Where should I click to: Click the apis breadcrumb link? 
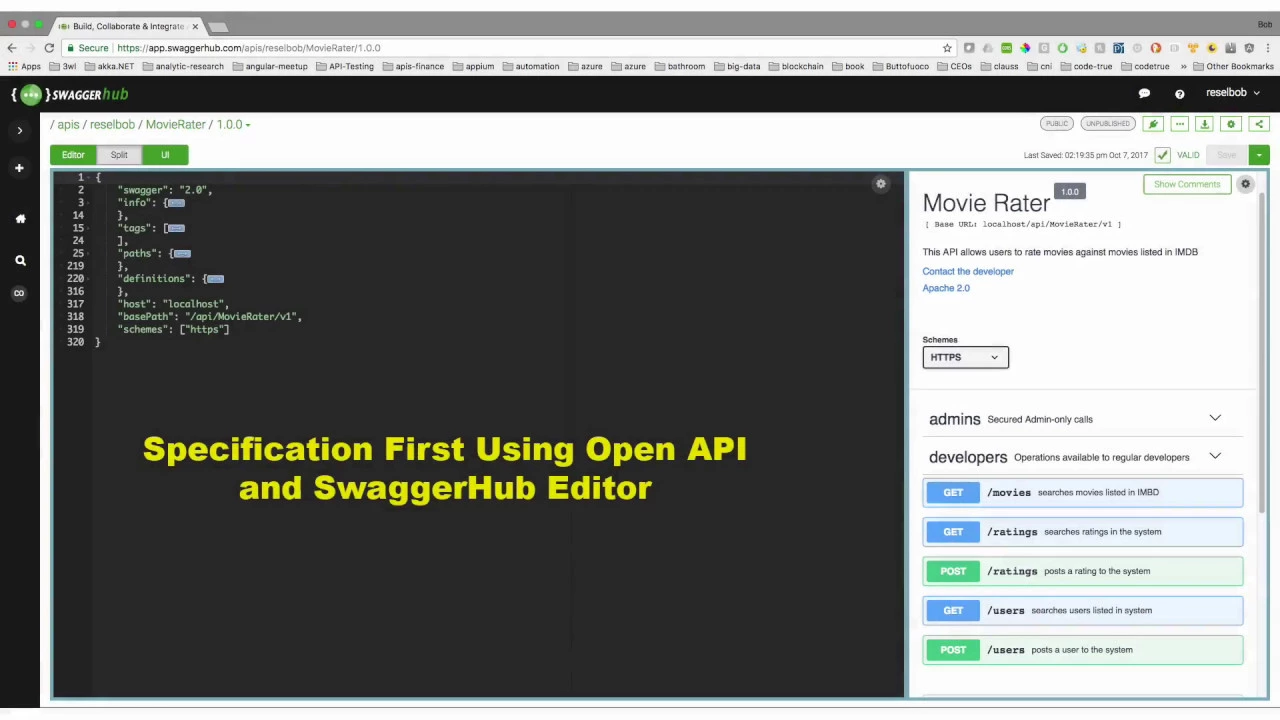point(68,125)
